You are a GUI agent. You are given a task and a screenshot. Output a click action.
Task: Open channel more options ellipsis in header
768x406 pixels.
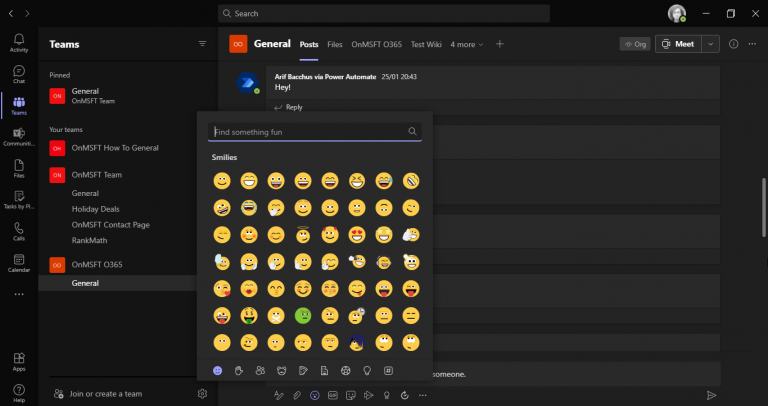(x=752, y=44)
